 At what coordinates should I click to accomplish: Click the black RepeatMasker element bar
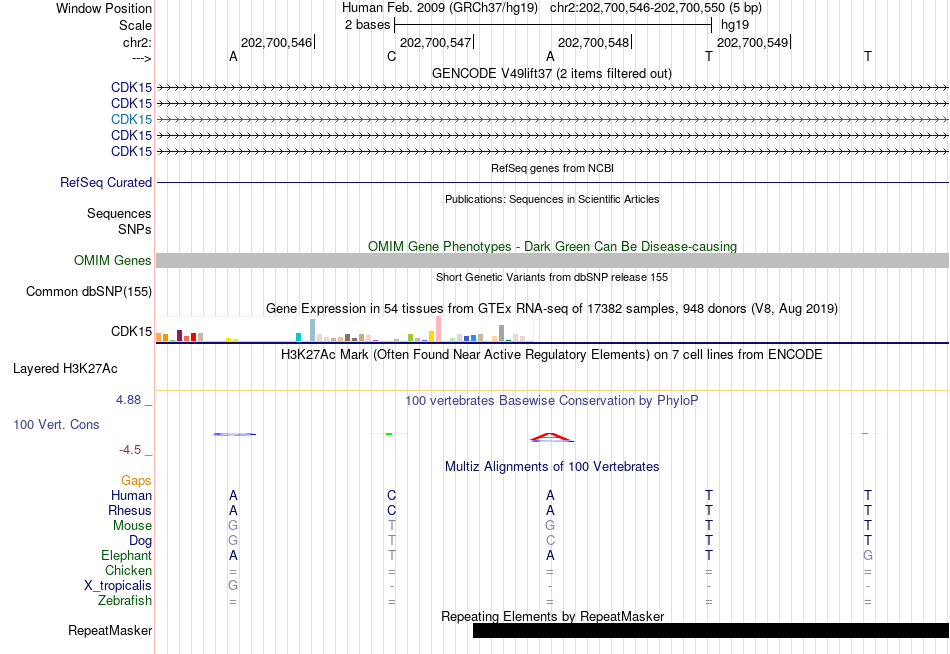click(711, 630)
